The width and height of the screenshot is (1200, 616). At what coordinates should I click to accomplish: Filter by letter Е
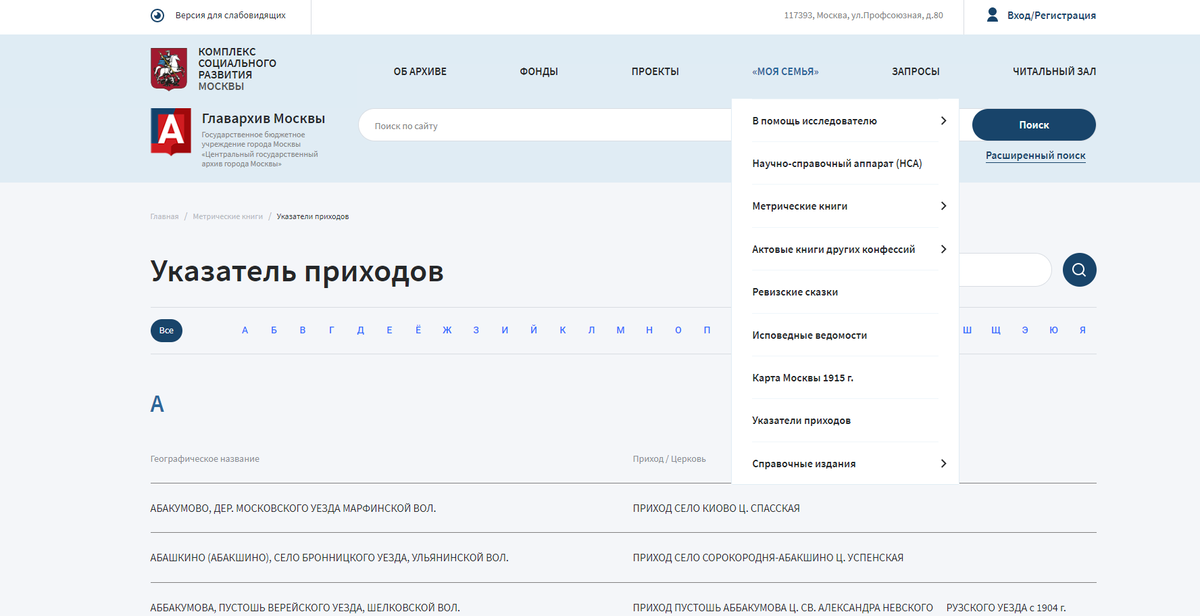pos(389,330)
